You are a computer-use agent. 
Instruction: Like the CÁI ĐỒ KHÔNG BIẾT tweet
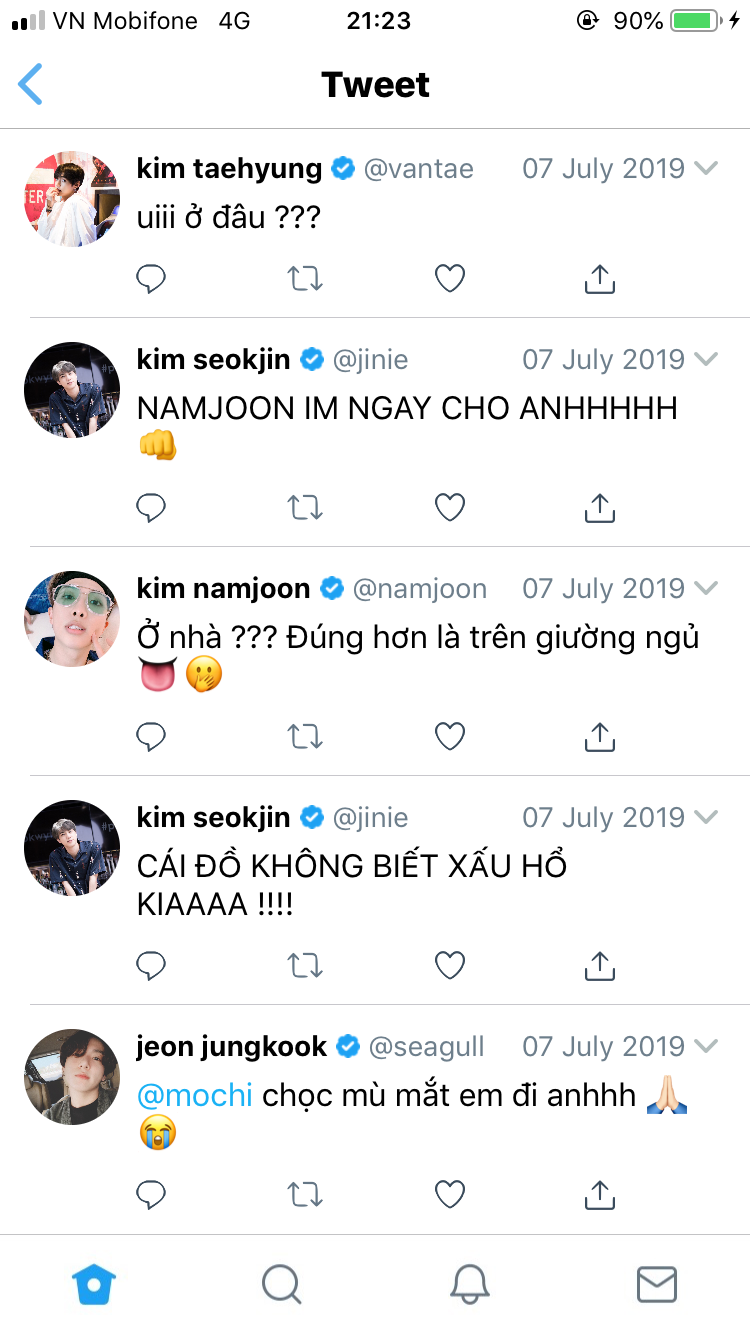tap(450, 965)
